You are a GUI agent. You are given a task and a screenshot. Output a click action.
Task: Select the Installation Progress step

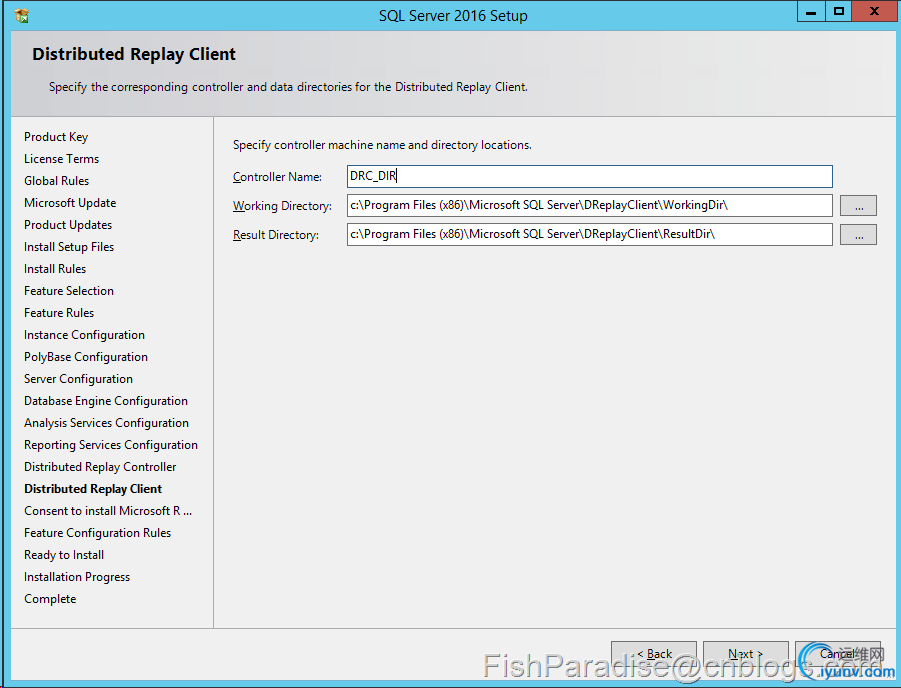[x=77, y=577]
